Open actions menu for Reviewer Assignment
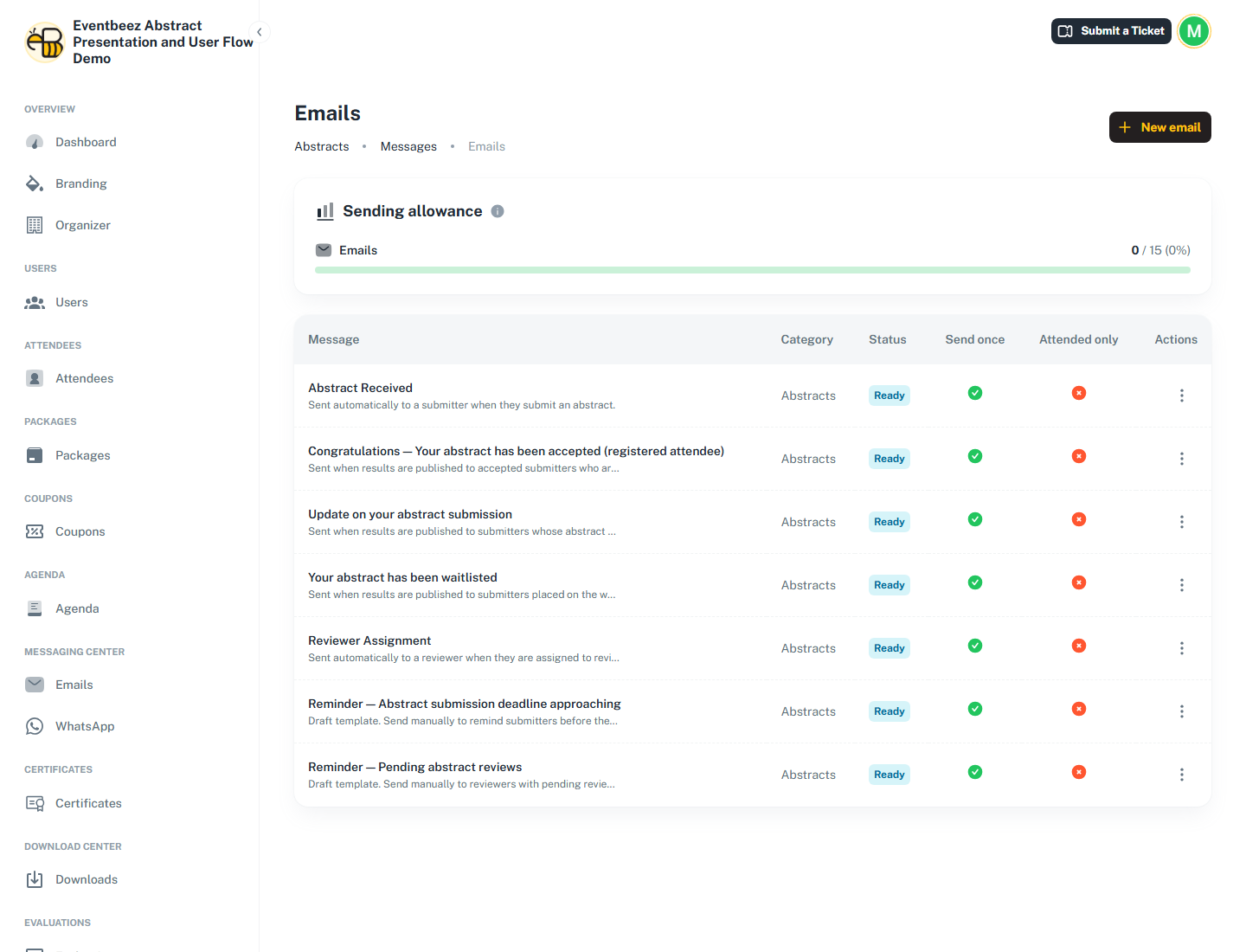The height and width of the screenshot is (952, 1246). tap(1181, 648)
